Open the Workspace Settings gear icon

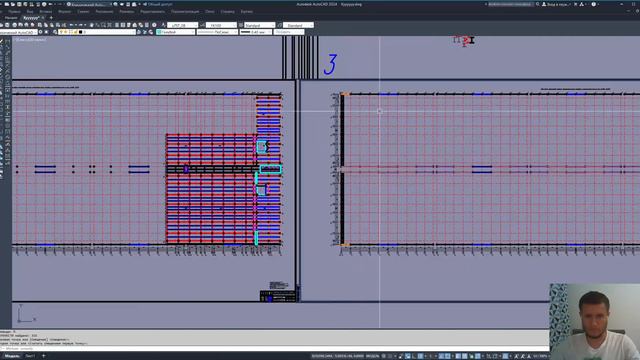tap(40, 32)
